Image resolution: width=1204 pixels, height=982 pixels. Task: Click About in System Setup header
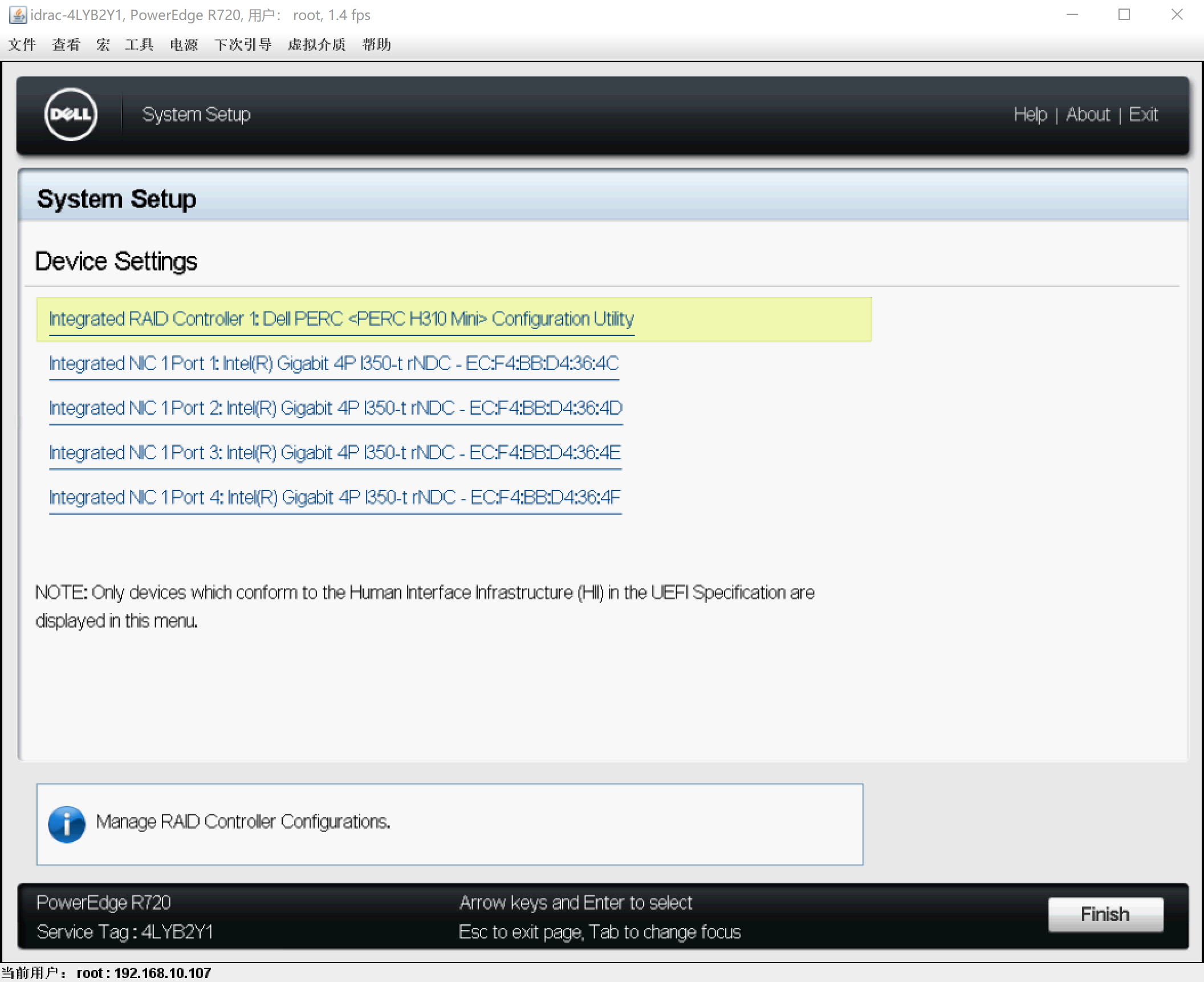tap(1088, 115)
